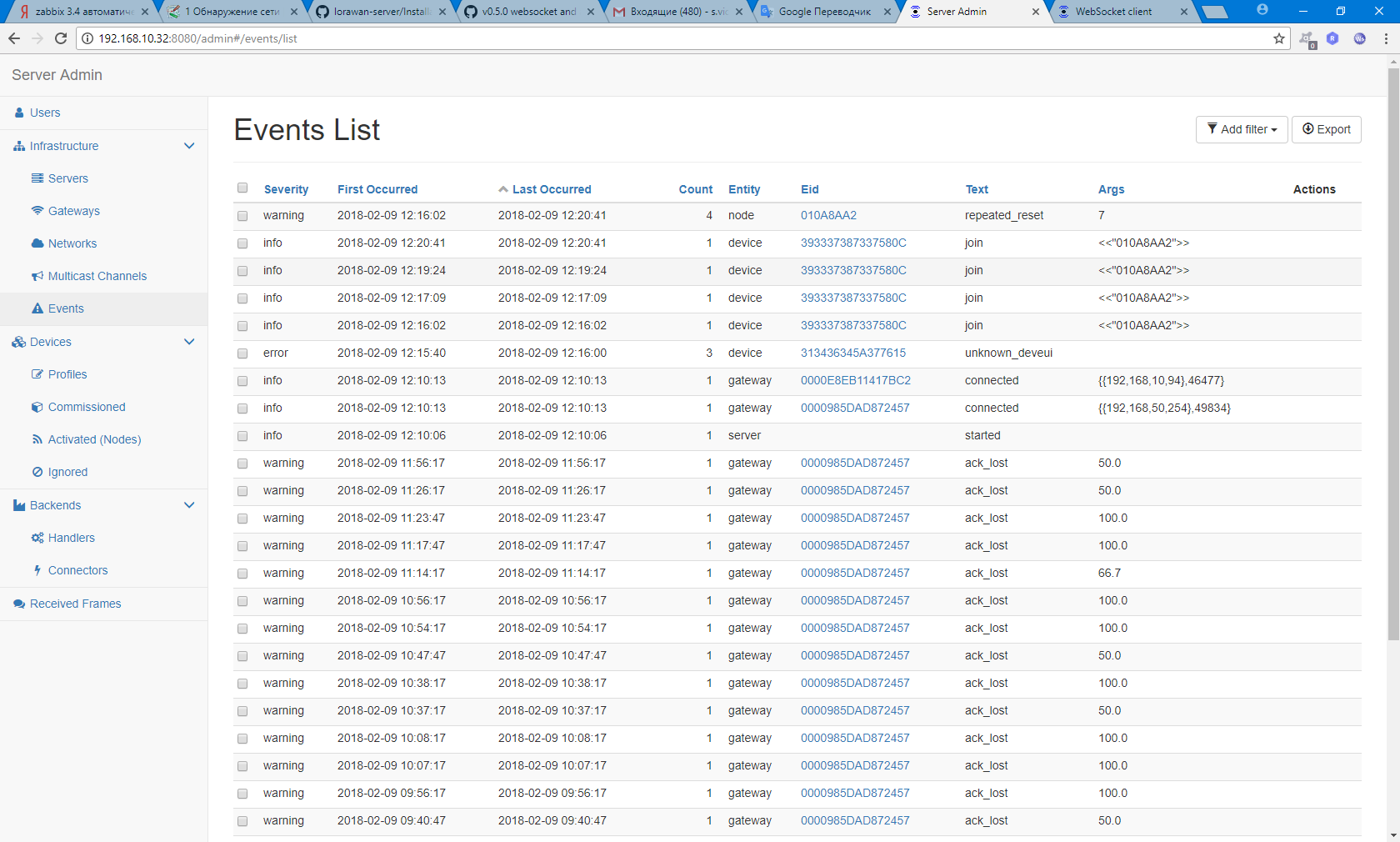
Task: Toggle the select-all checkbox in the table header
Action: pyautogui.click(x=242, y=188)
